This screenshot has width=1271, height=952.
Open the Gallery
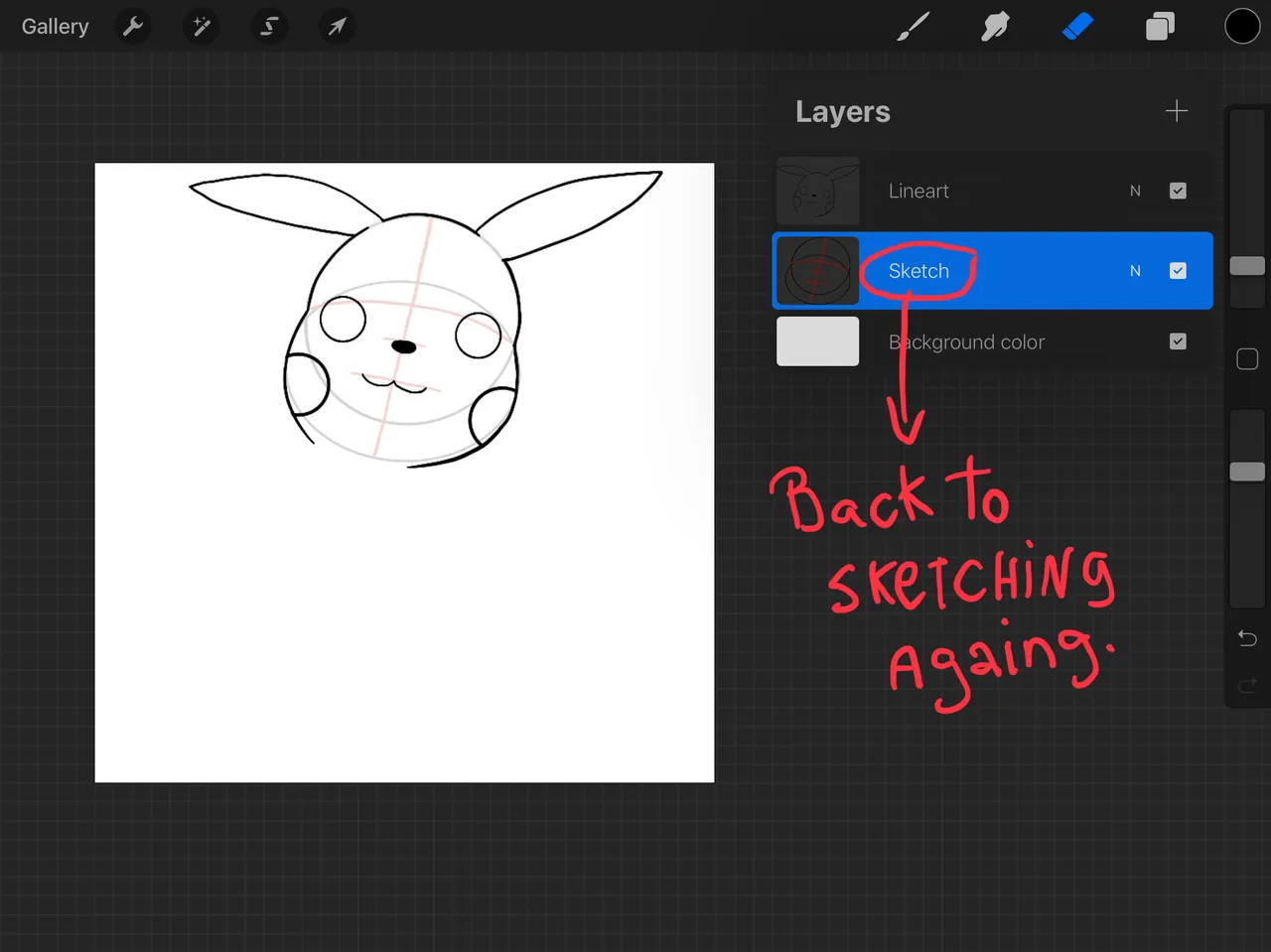[56, 27]
